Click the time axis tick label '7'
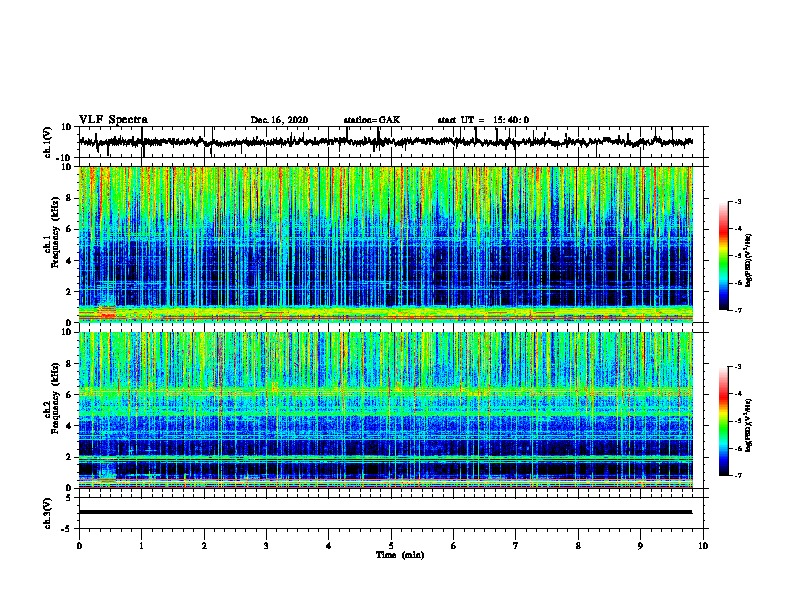The image size is (792, 612). (516, 546)
